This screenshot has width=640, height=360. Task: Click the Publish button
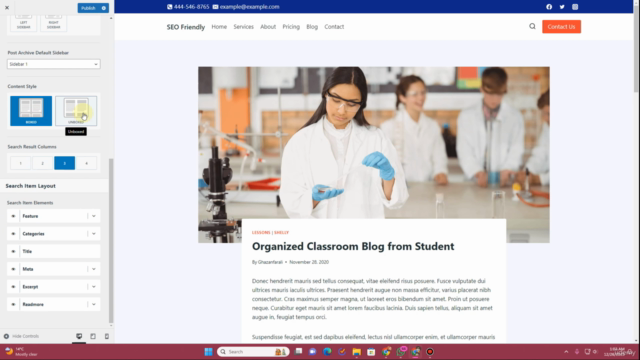[x=89, y=8]
